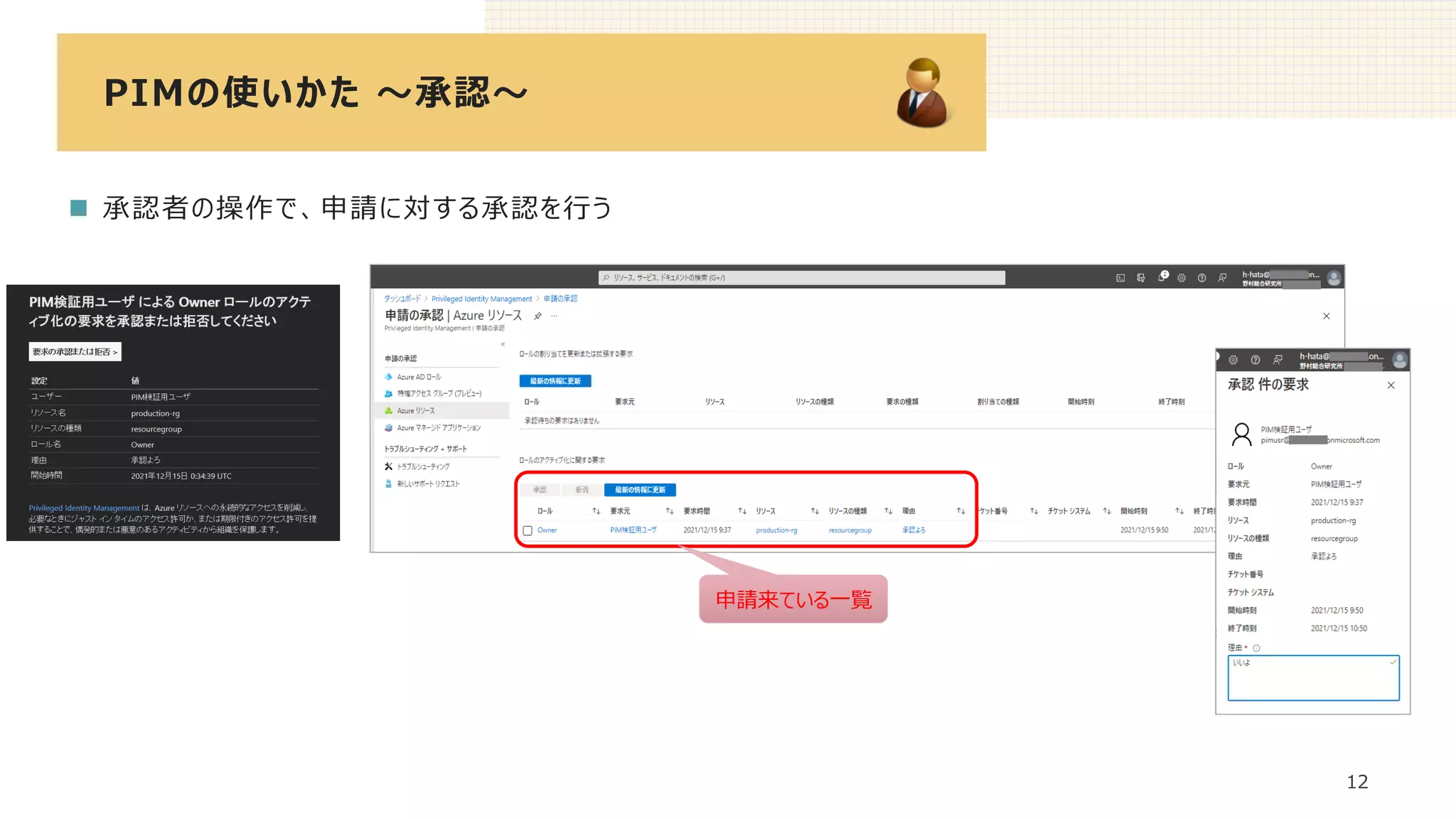
Task: Click the info icon next to required 理由 label
Action: pos(1256,648)
